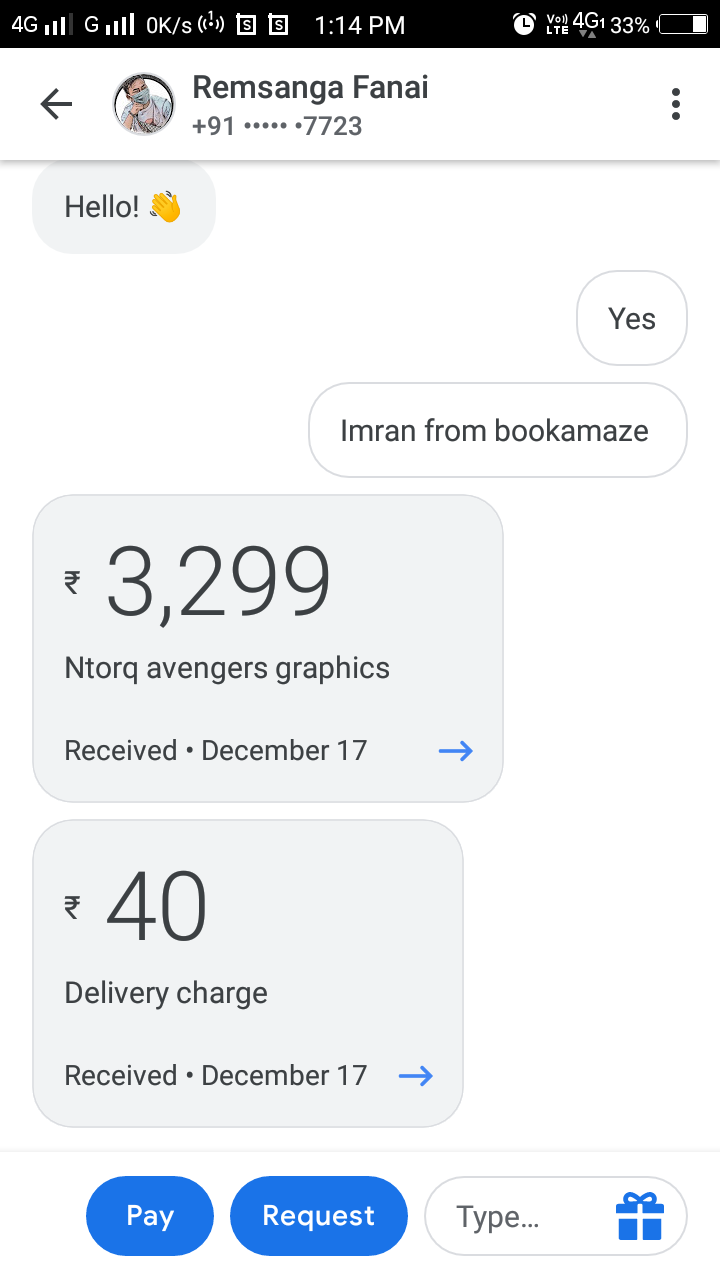Screen dimensions: 720x1280
Task: Tap the Yes message bubble
Action: tap(632, 319)
